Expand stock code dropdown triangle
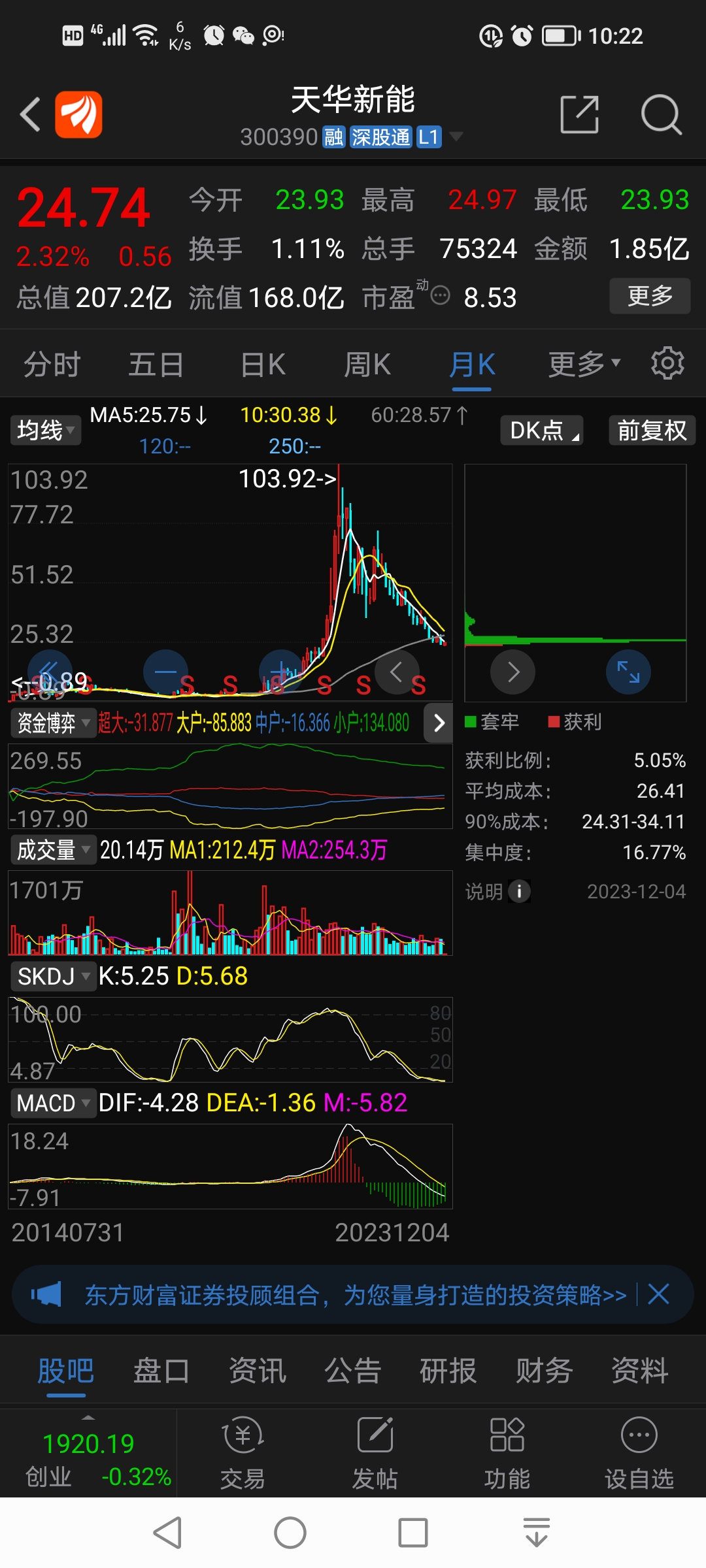This screenshot has width=706, height=1568. coord(456,136)
